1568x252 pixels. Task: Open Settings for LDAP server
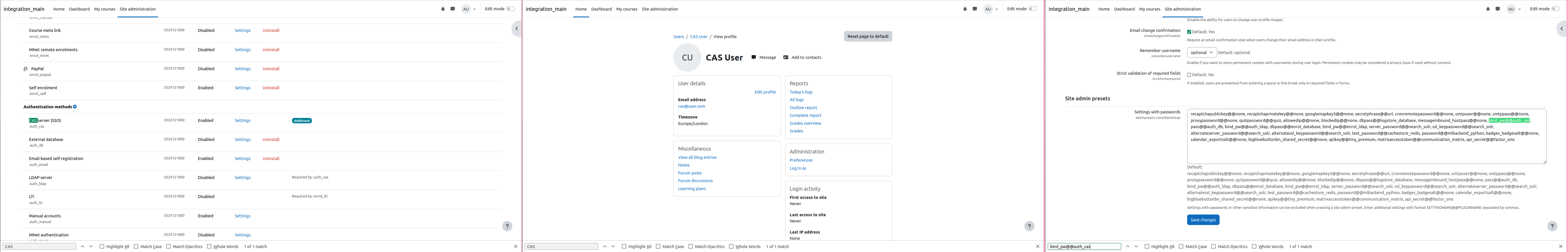pos(242,177)
